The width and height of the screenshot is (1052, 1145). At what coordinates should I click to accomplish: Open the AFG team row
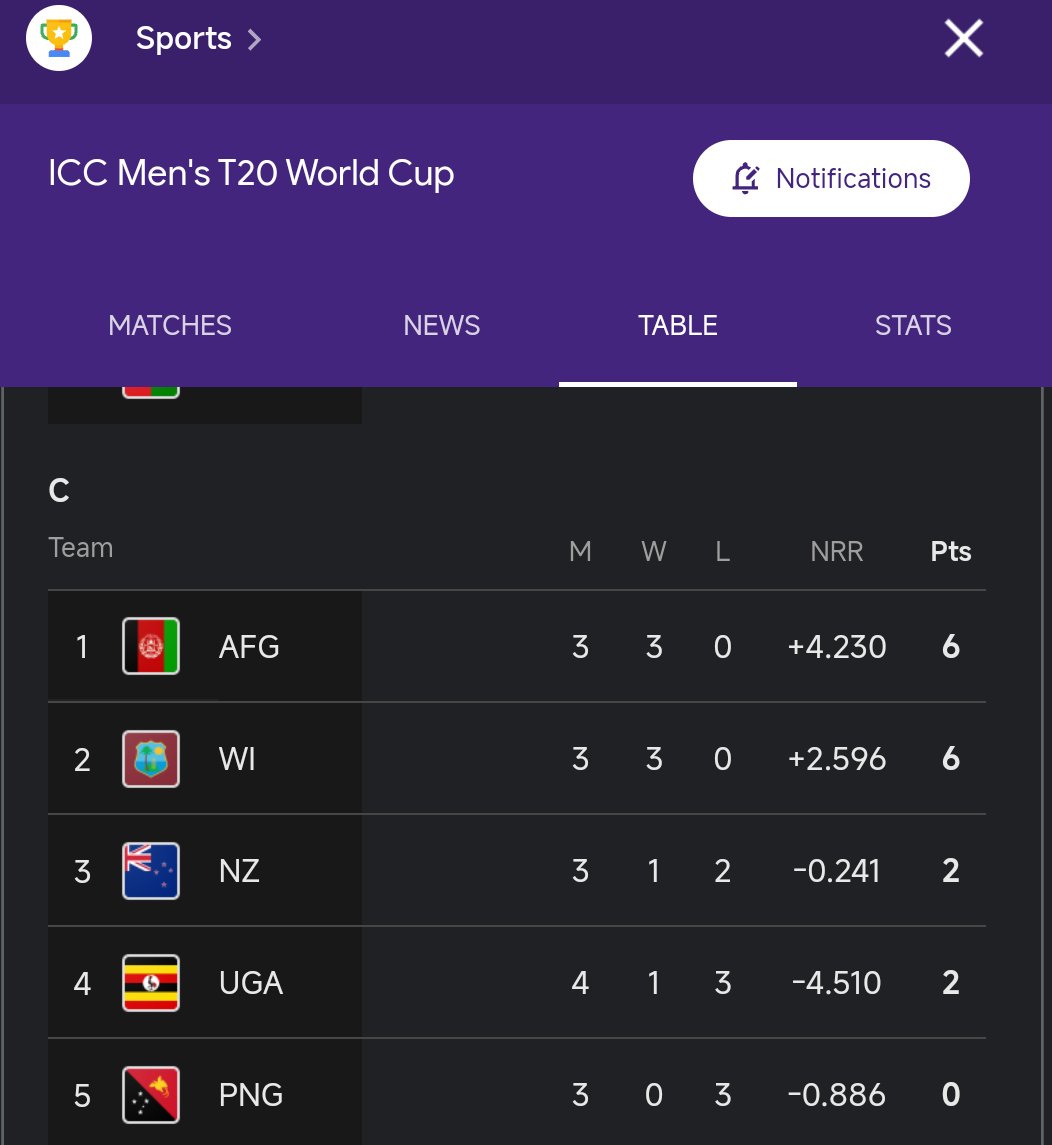[x=517, y=646]
